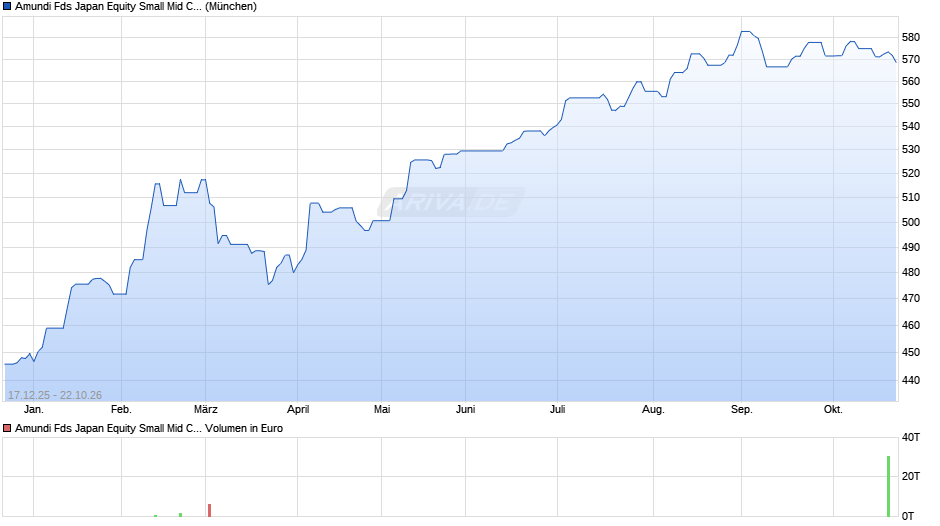
Task: Click the 490 price axis value
Action: coord(911,247)
